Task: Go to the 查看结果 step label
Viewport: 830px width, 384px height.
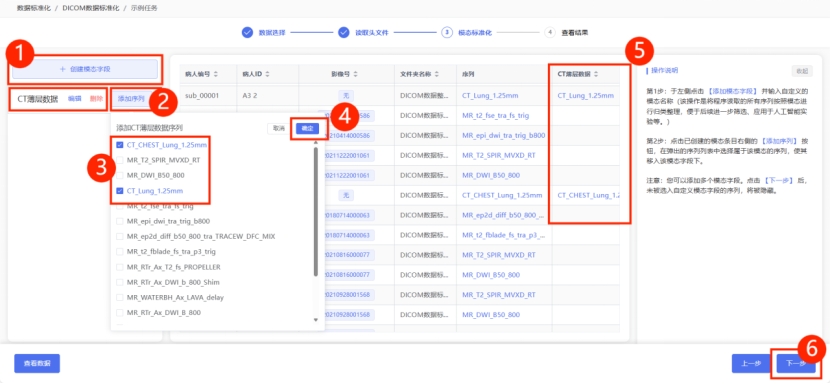Action: [x=574, y=32]
